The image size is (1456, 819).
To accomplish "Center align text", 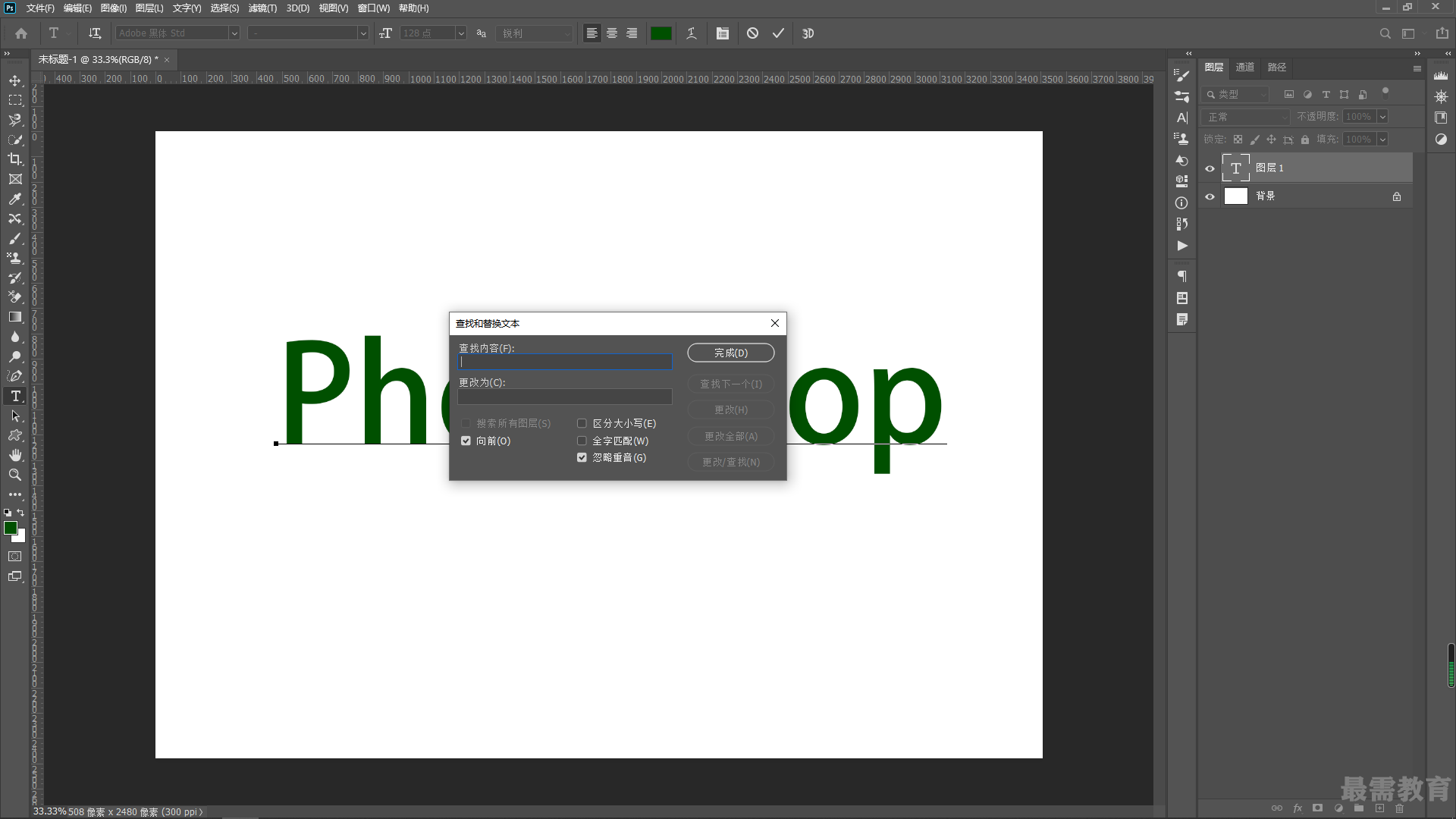I will 612,33.
